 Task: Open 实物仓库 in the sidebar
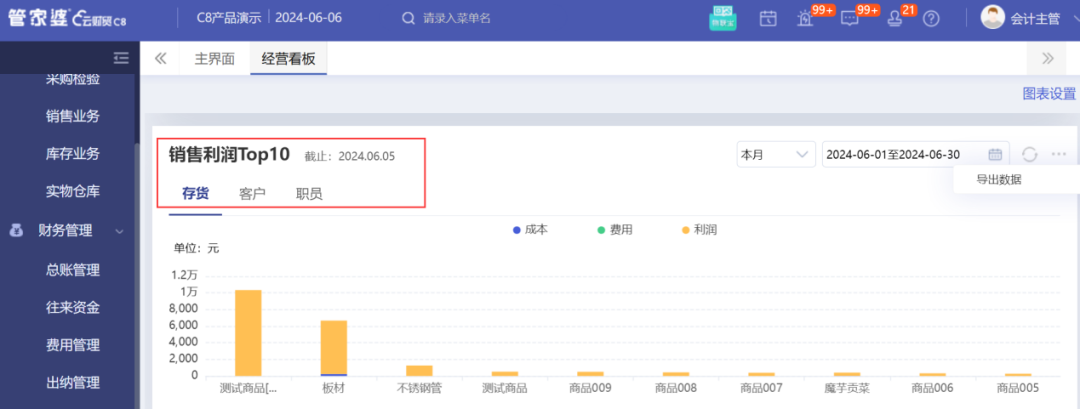pos(72,191)
